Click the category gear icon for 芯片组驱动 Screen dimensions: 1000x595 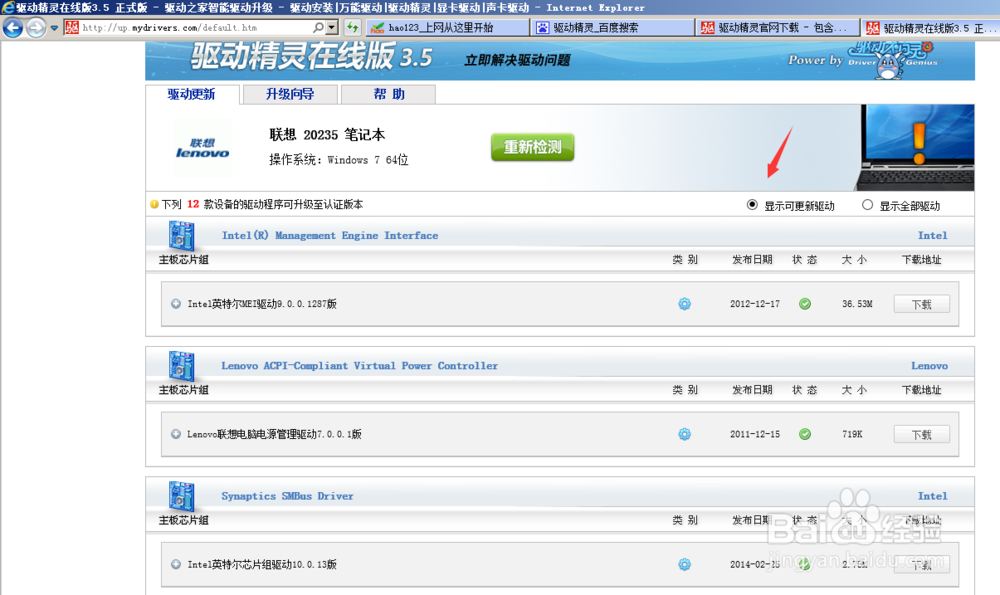(x=684, y=564)
